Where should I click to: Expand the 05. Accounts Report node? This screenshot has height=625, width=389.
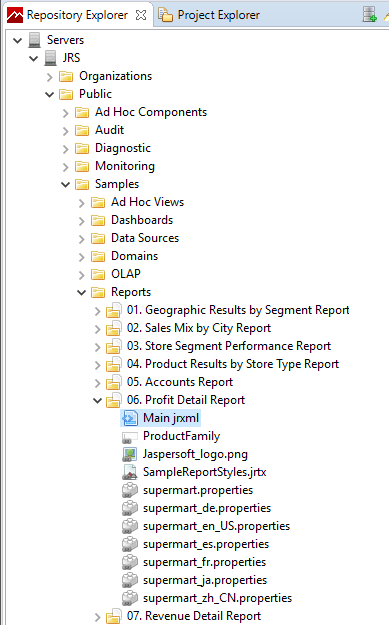(97, 383)
